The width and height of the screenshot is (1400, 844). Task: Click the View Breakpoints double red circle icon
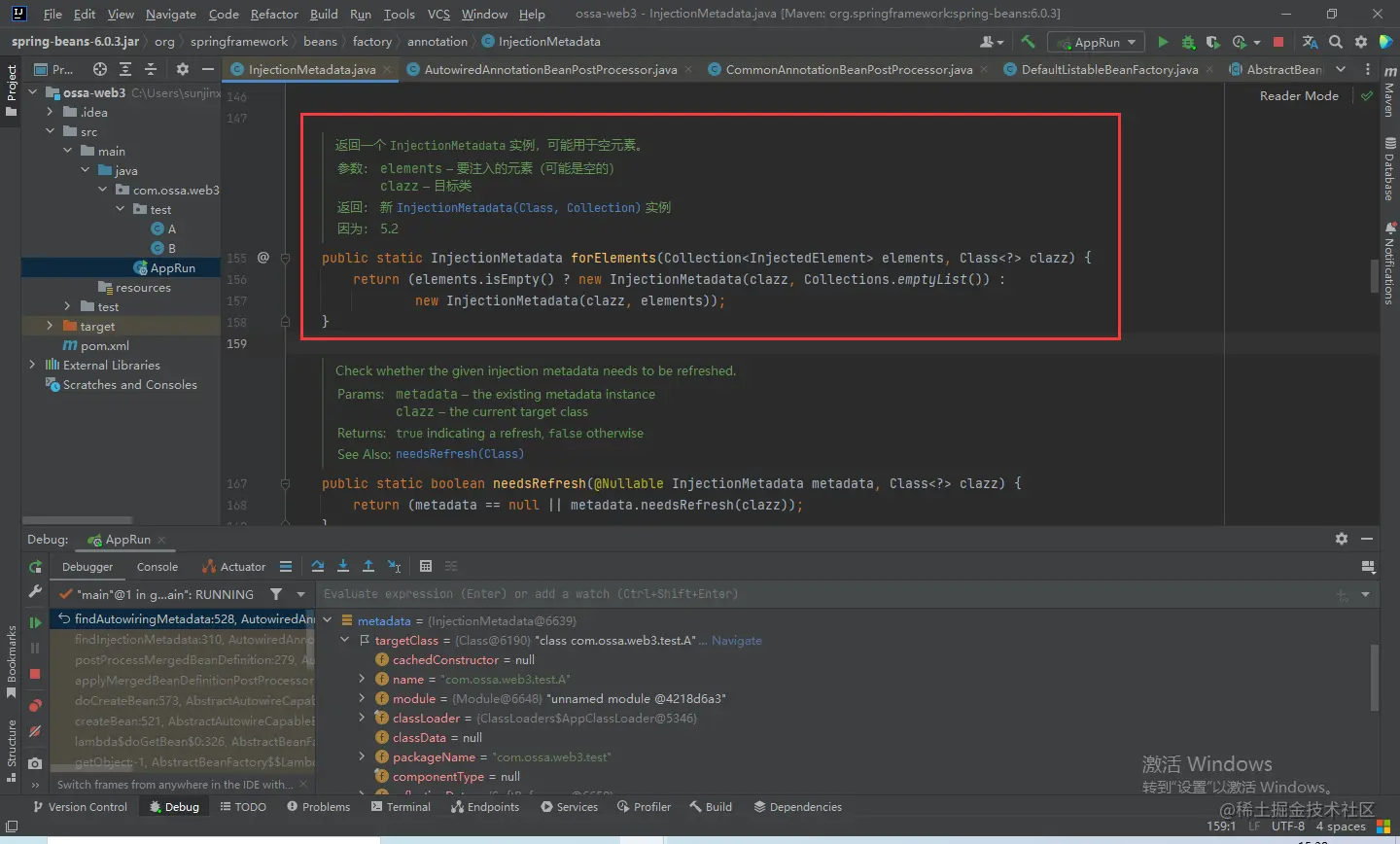click(x=35, y=705)
